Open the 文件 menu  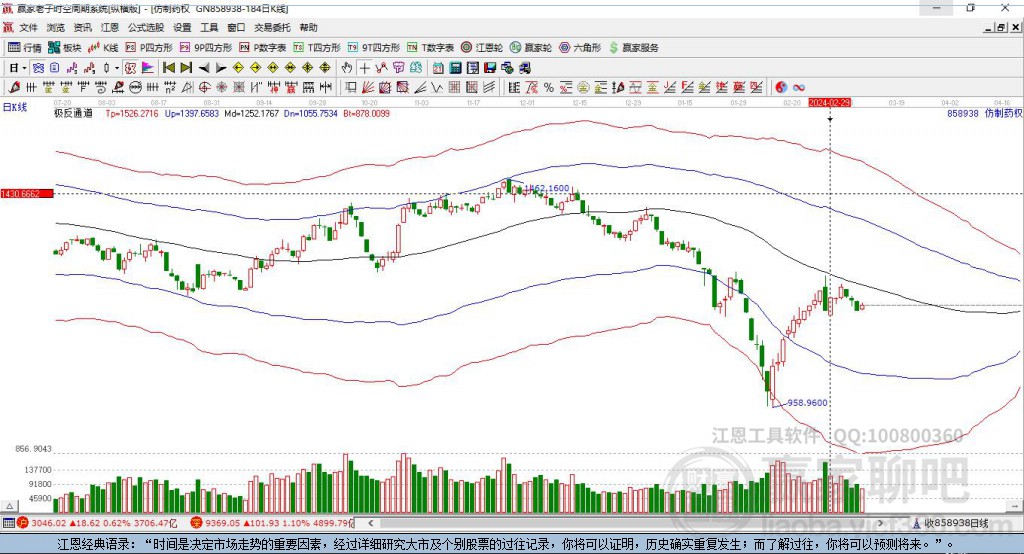click(x=28, y=27)
